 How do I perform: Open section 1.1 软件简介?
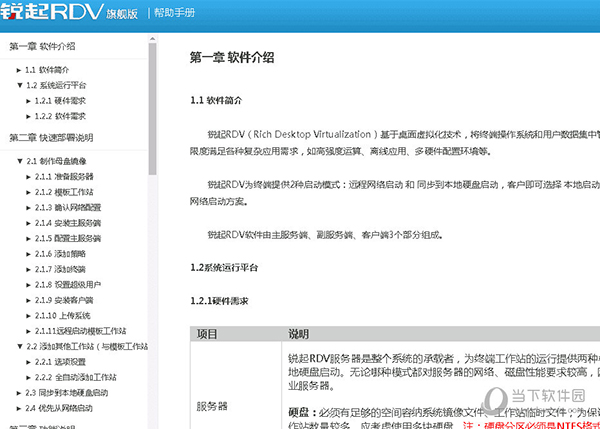click(x=54, y=70)
